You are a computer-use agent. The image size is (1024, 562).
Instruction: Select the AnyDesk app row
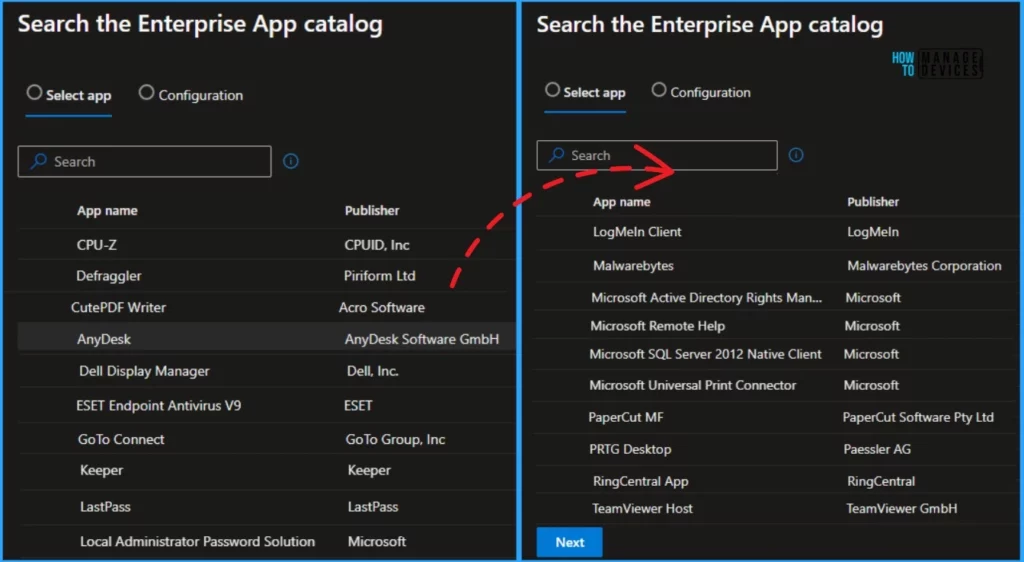coord(266,339)
